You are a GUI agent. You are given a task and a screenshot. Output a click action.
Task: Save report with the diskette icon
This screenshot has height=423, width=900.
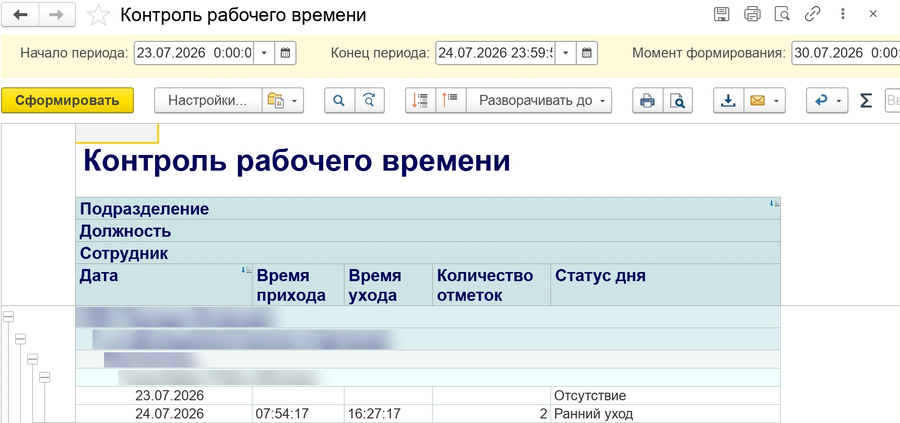(721, 14)
